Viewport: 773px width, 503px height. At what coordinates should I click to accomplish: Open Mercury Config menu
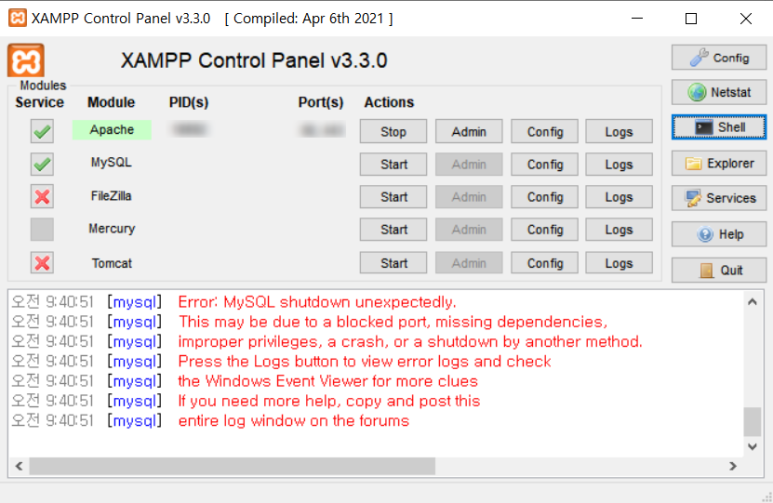[544, 229]
